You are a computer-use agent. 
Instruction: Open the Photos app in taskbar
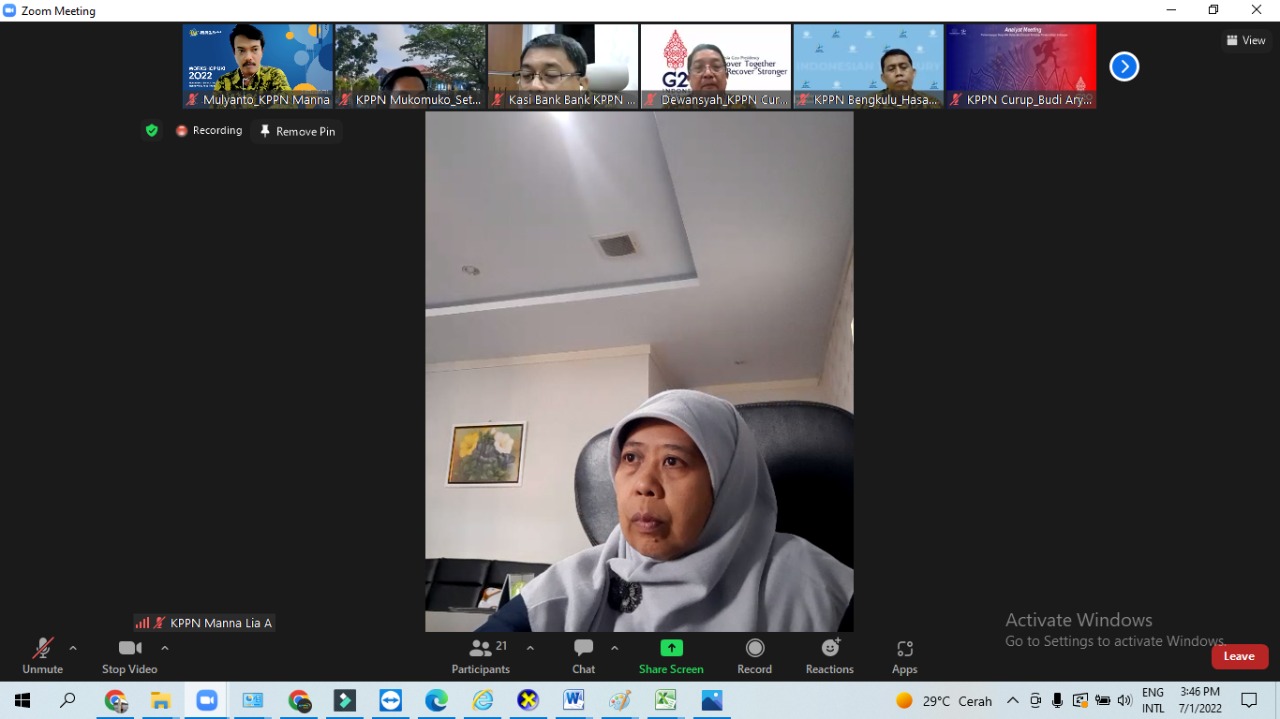point(712,700)
